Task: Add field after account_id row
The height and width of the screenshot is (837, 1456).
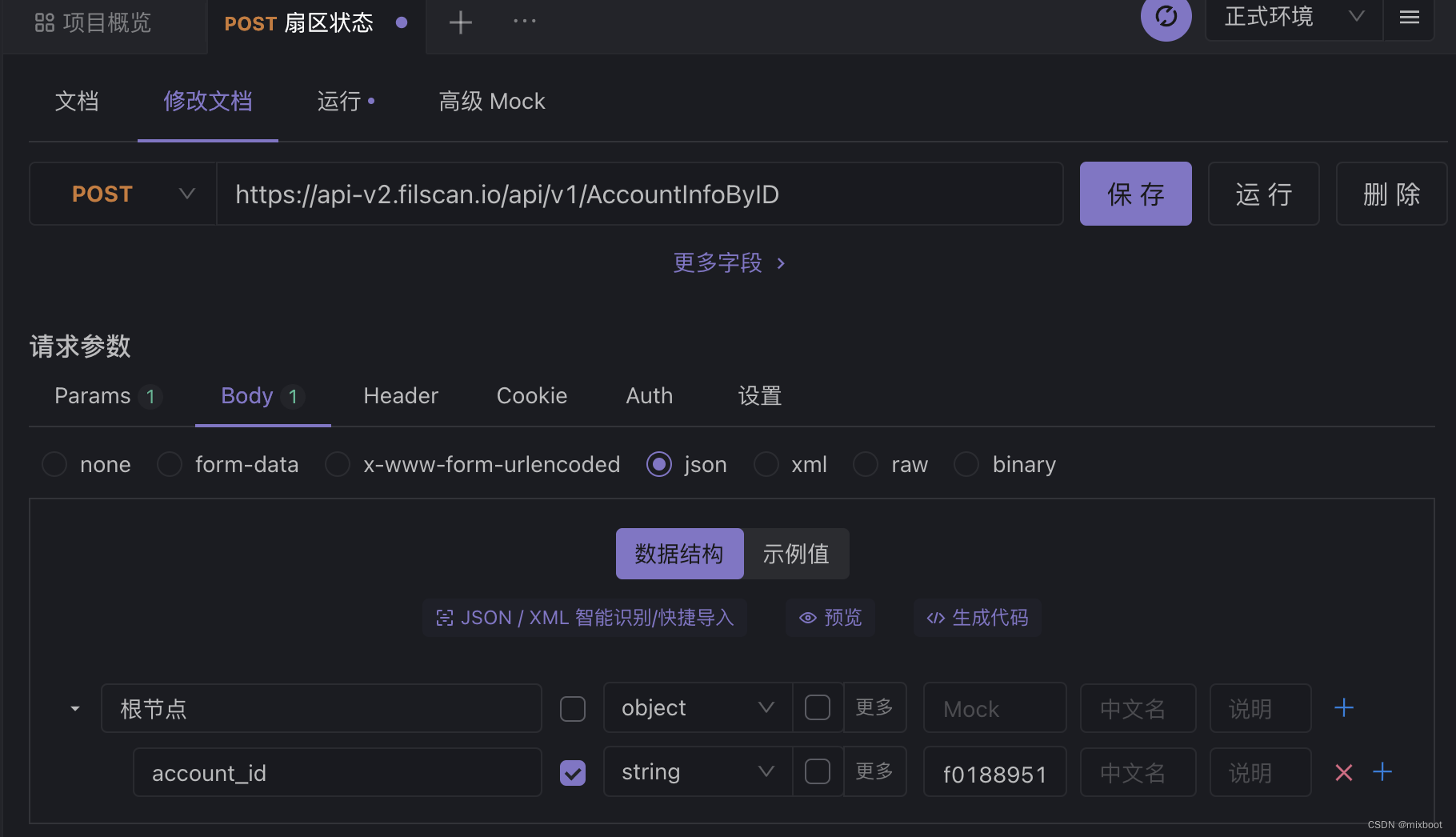Action: [x=1382, y=771]
